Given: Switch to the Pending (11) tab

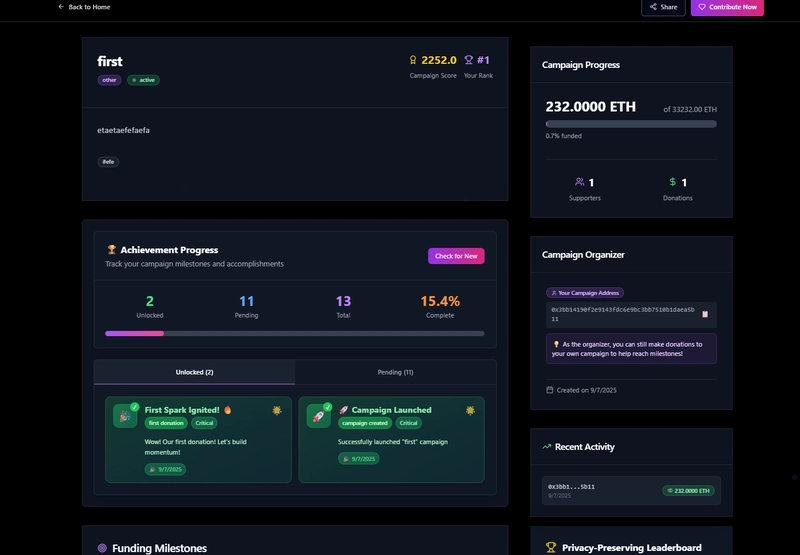Looking at the screenshot, I should coord(395,372).
